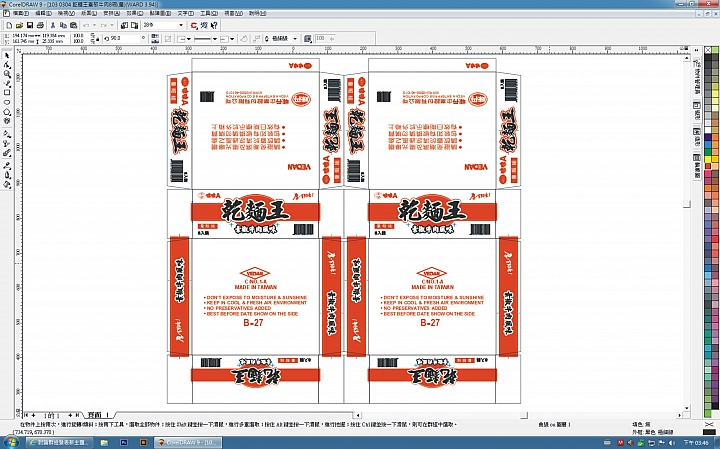Image resolution: width=720 pixels, height=449 pixels.
Task: Open Photoshop from the taskbar
Action: tap(124, 443)
